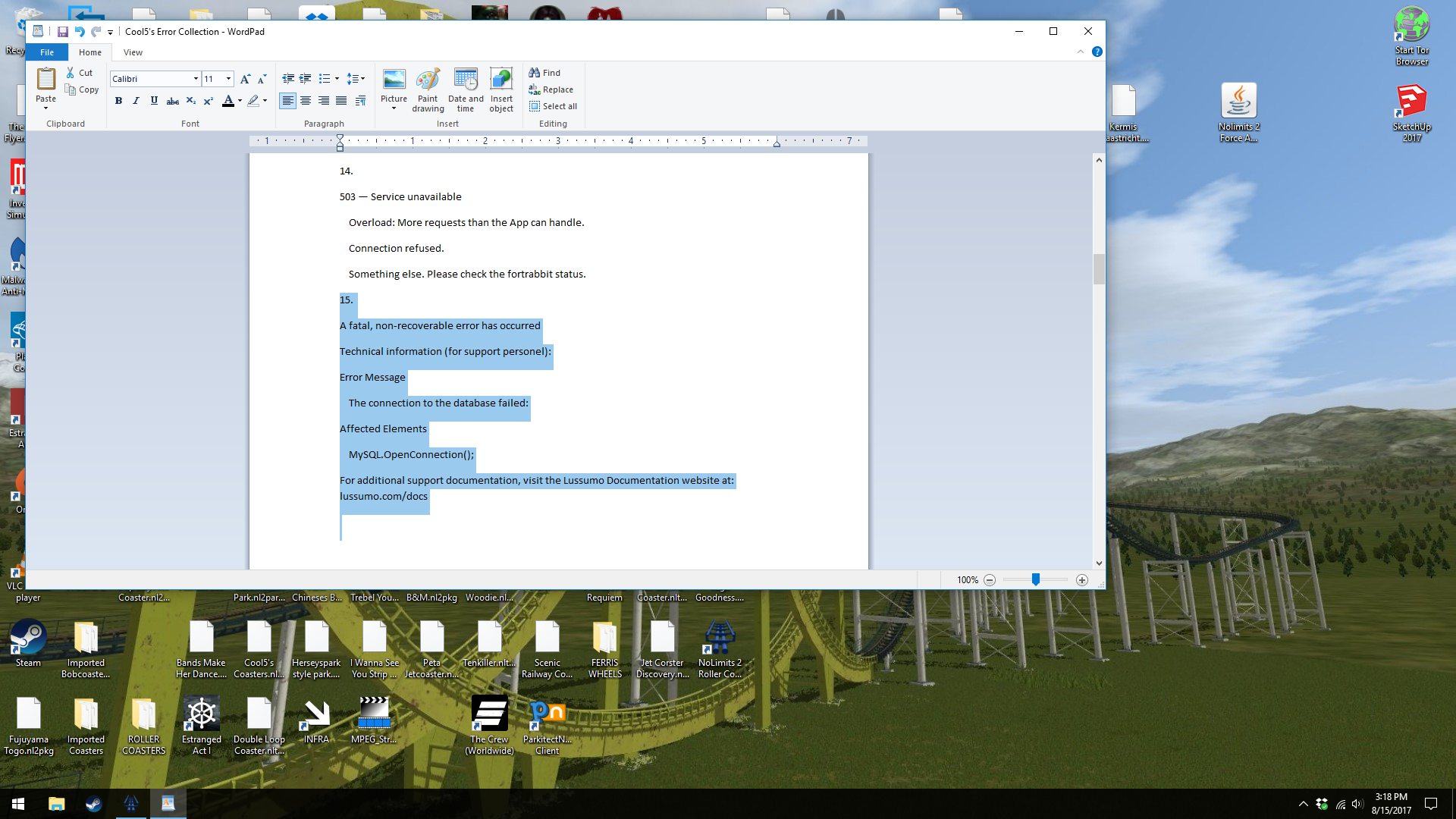Grow font size with A-up icon
The width and height of the screenshot is (1456, 819).
click(x=245, y=79)
